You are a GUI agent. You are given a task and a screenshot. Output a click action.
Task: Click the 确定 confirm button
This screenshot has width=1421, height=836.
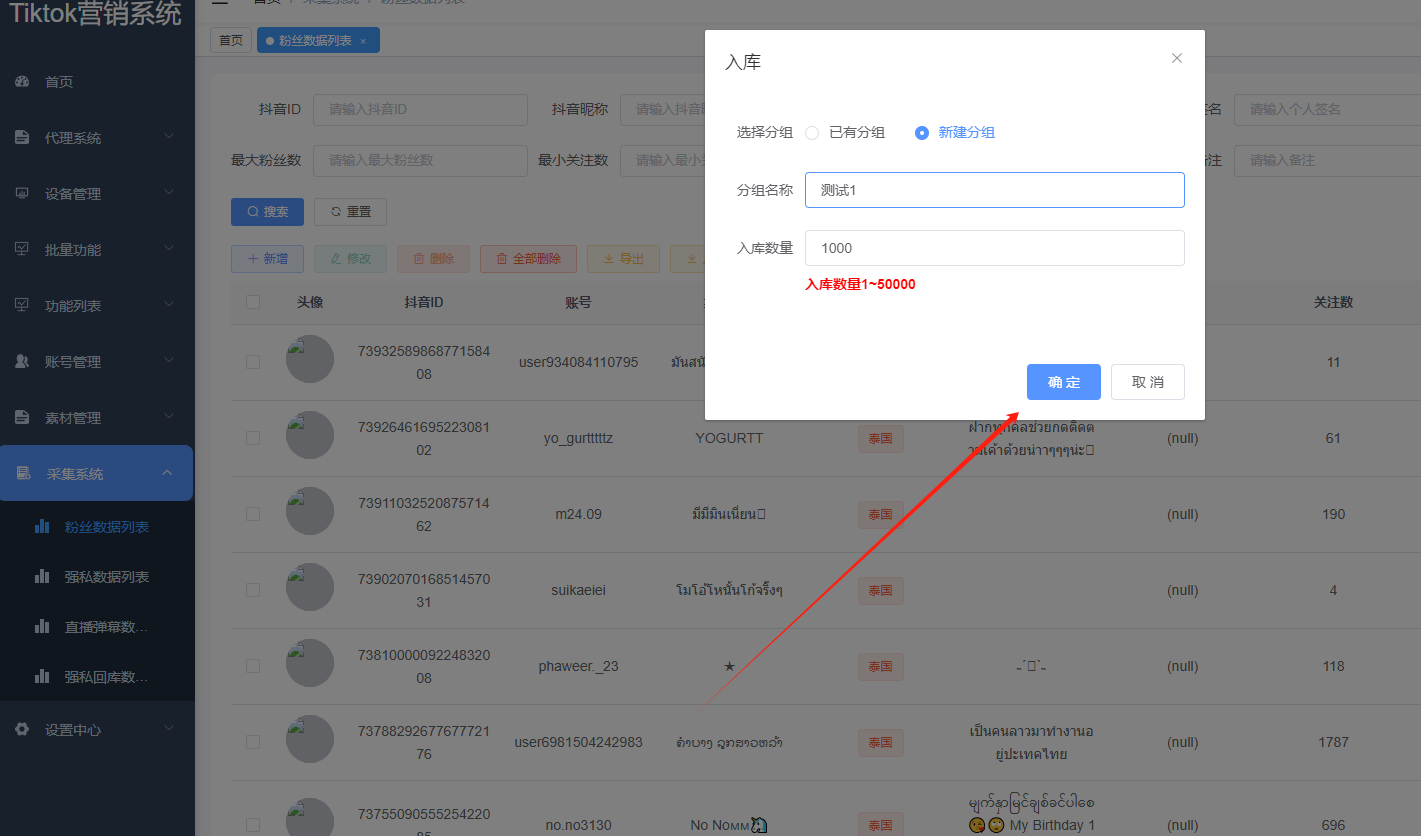click(x=1064, y=382)
